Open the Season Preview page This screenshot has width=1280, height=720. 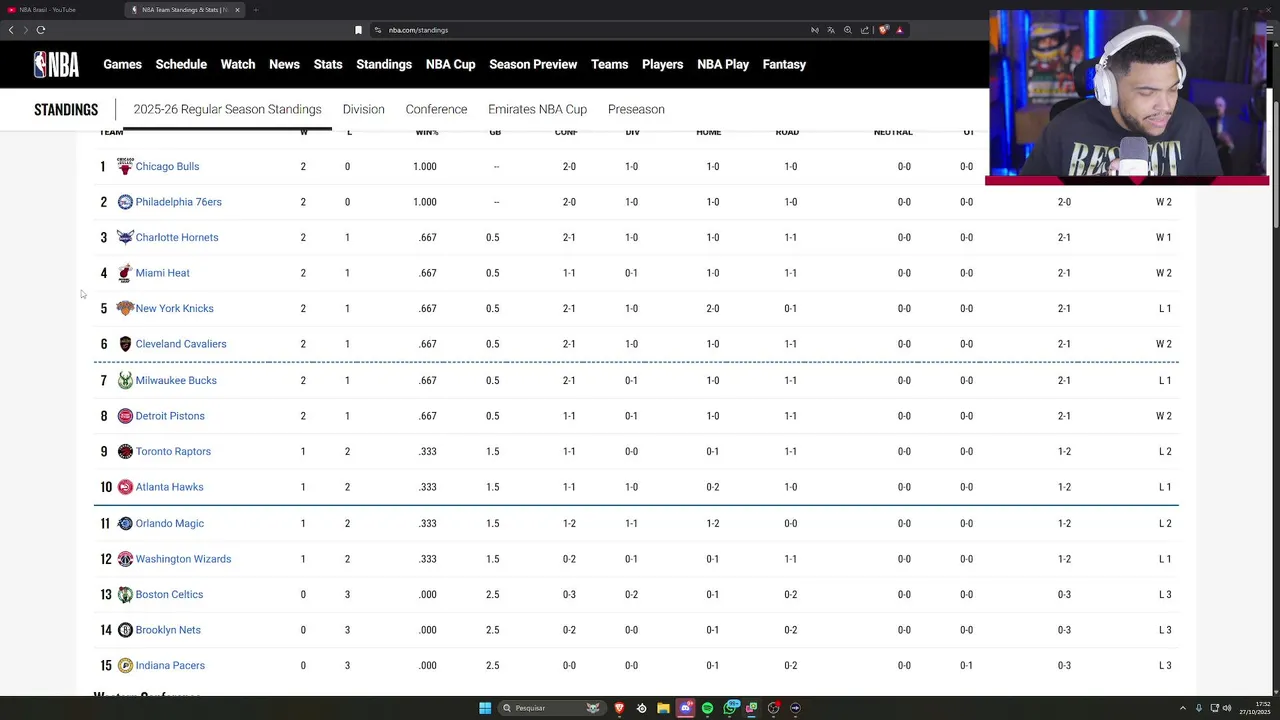click(533, 64)
